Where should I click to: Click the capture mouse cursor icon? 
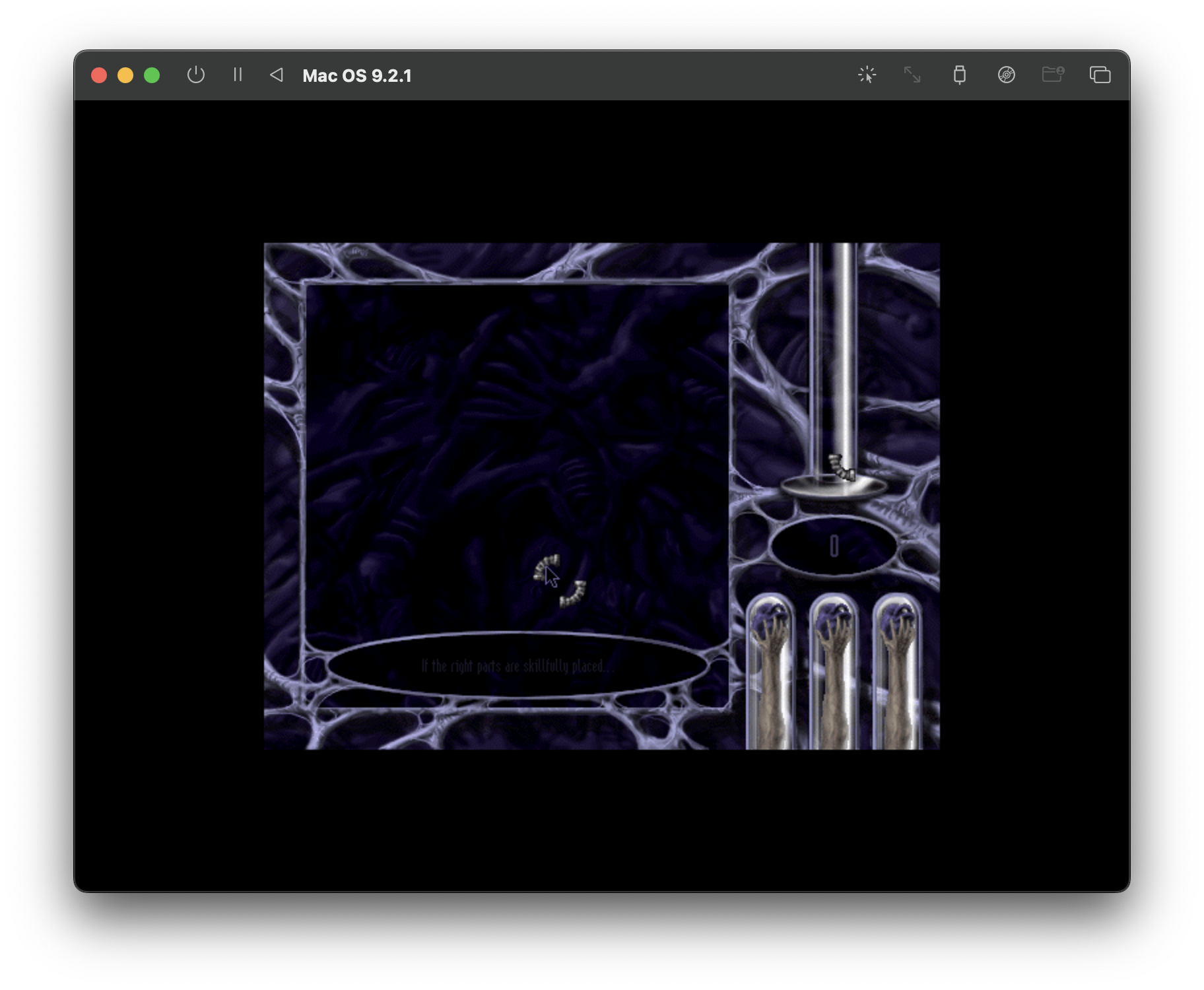coord(867,75)
